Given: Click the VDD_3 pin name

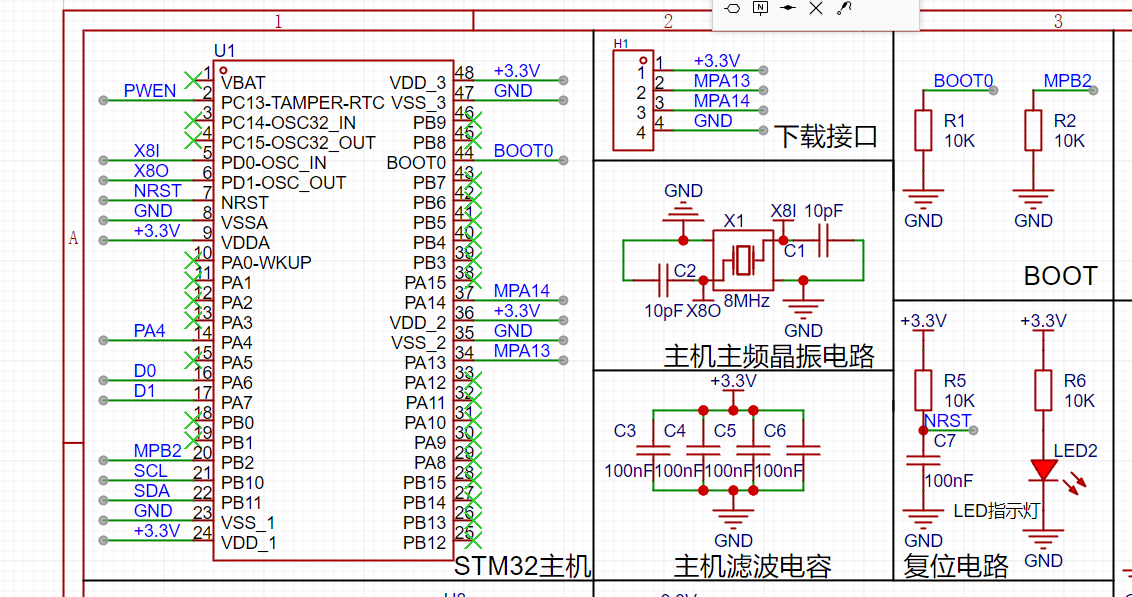Looking at the screenshot, I should (417, 82).
